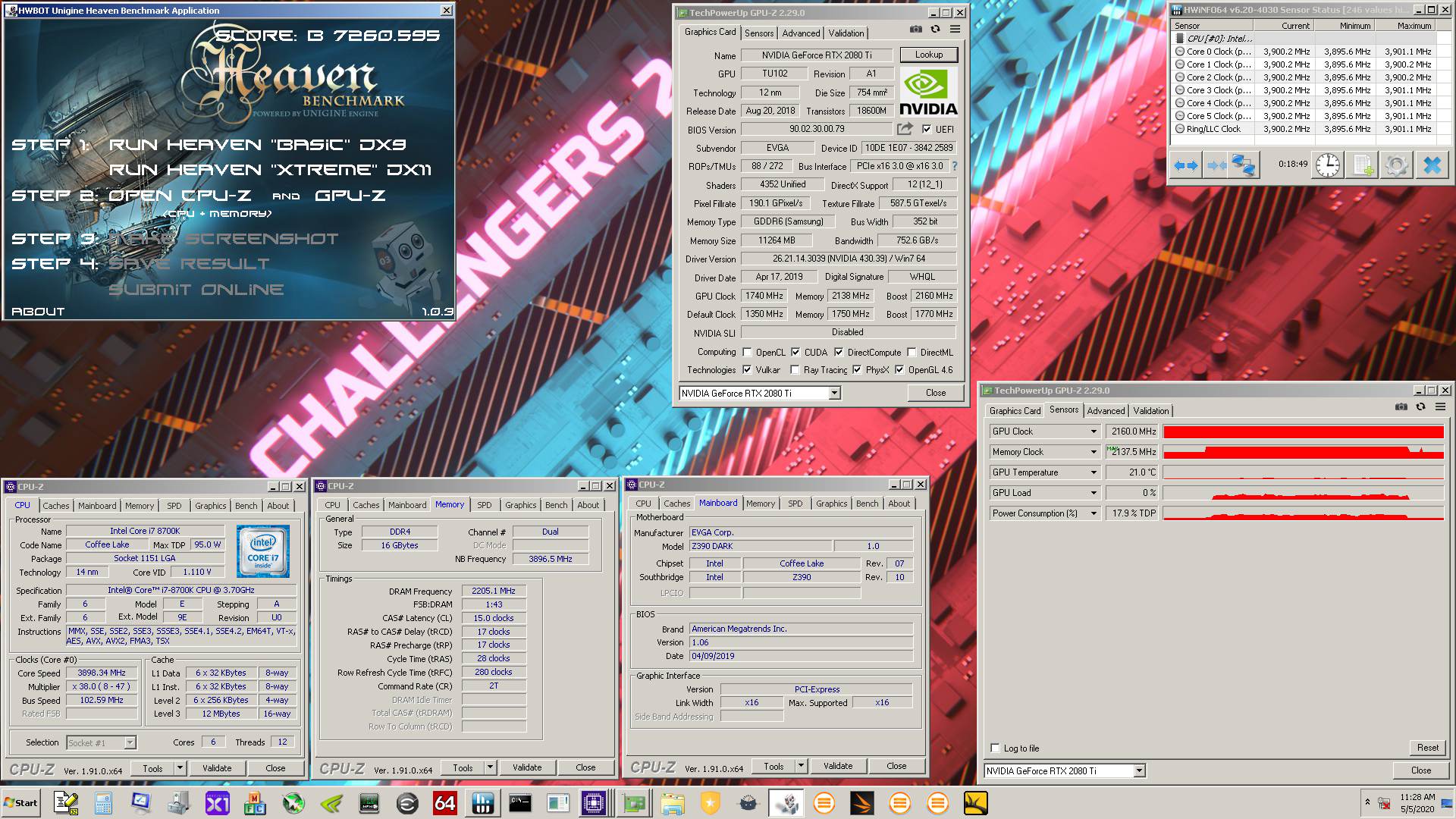1456x819 pixels.
Task: Open SPD tab in CPU-Z Memory window
Action: click(484, 505)
